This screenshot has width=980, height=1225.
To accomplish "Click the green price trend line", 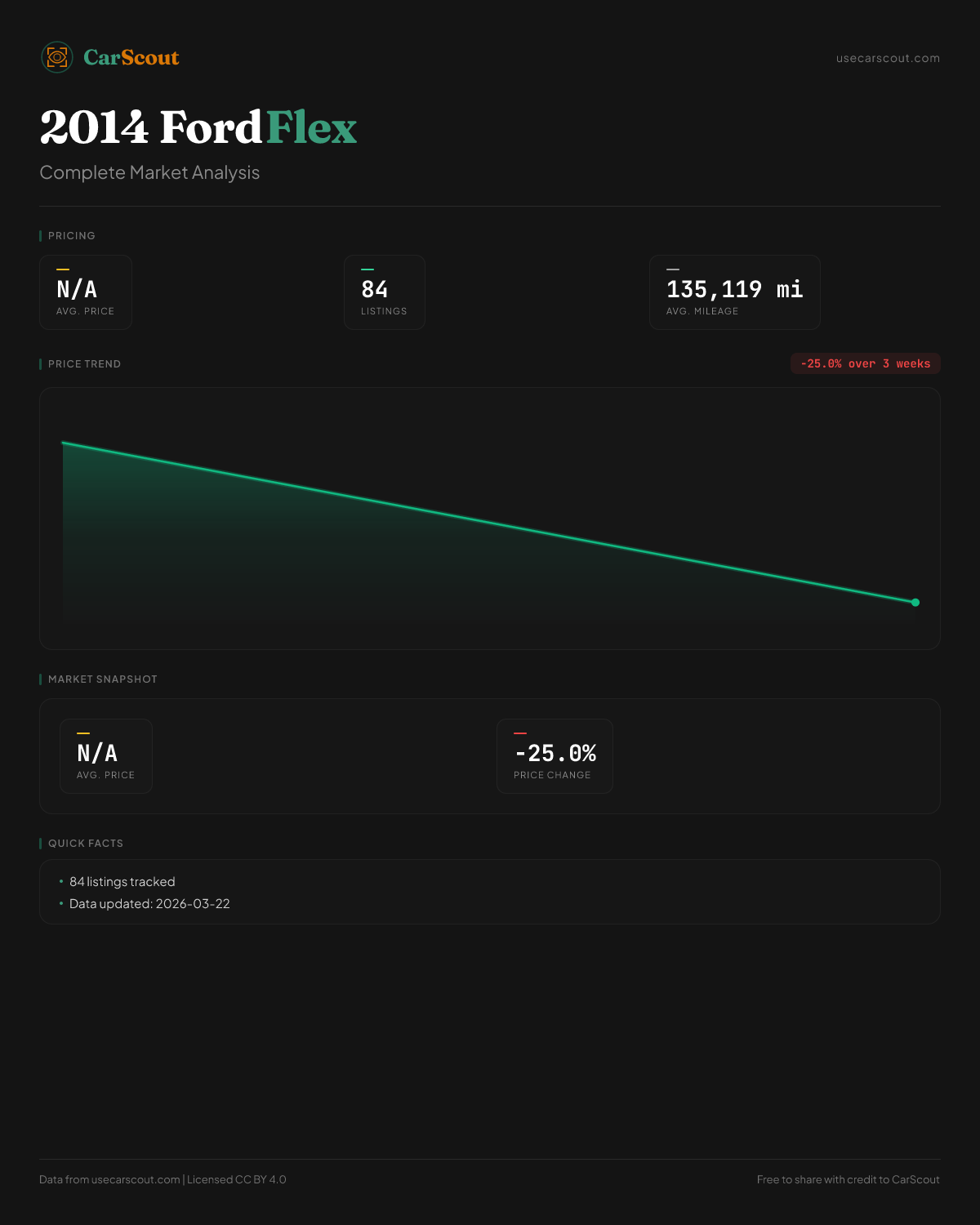I will pos(490,523).
